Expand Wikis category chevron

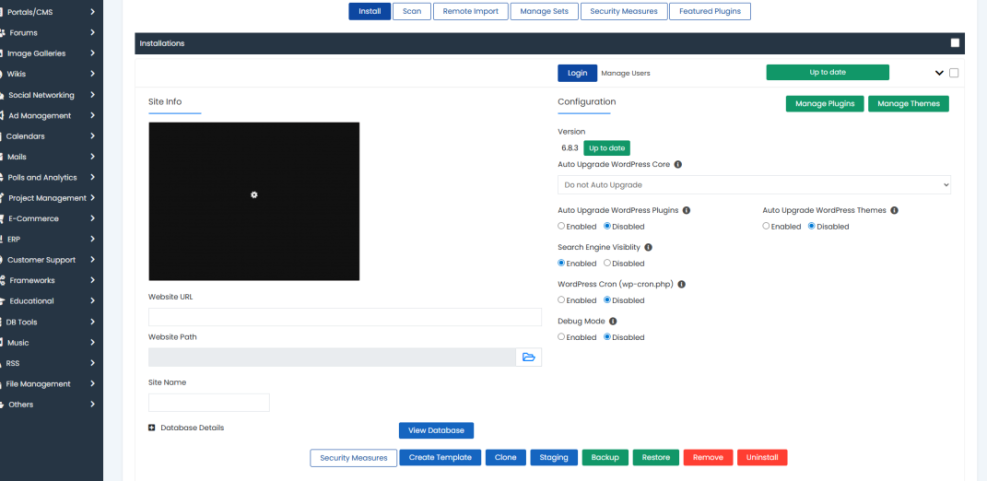(92, 74)
